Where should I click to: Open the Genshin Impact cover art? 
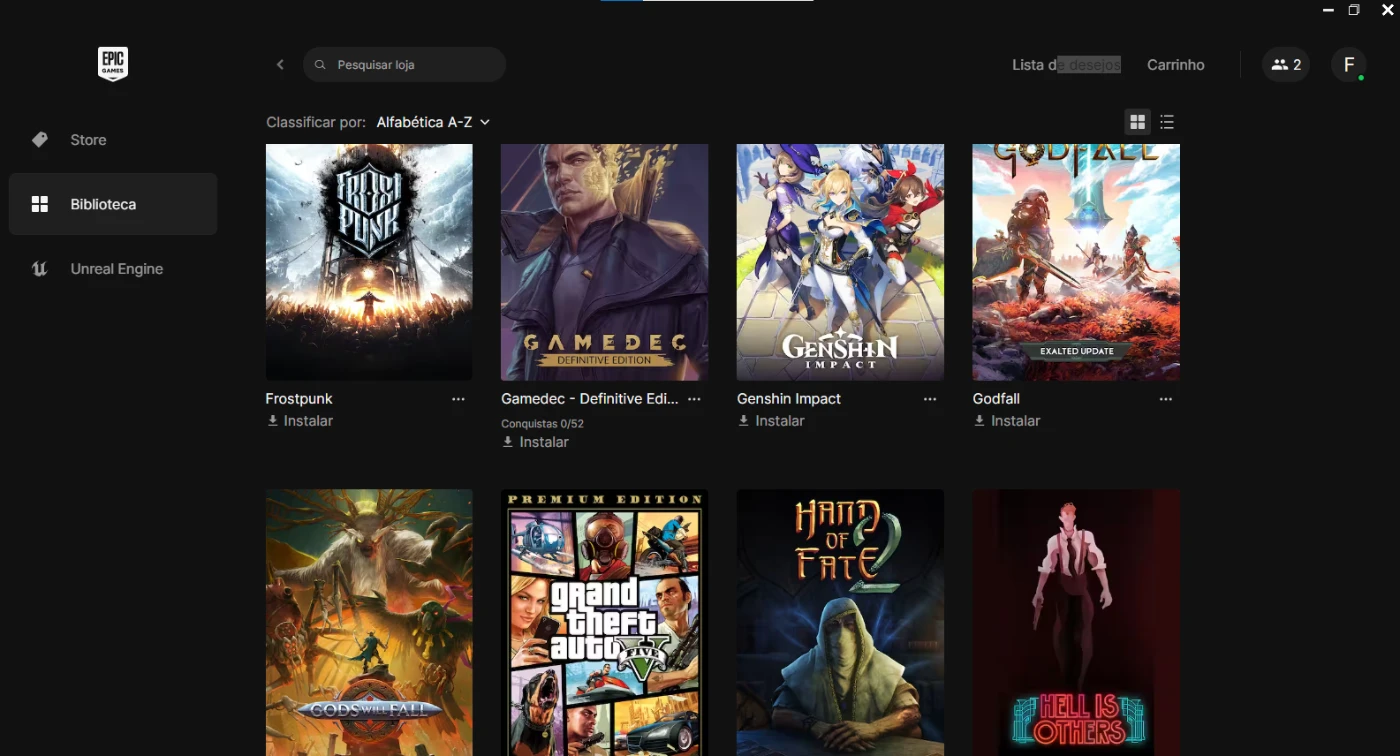coord(840,262)
